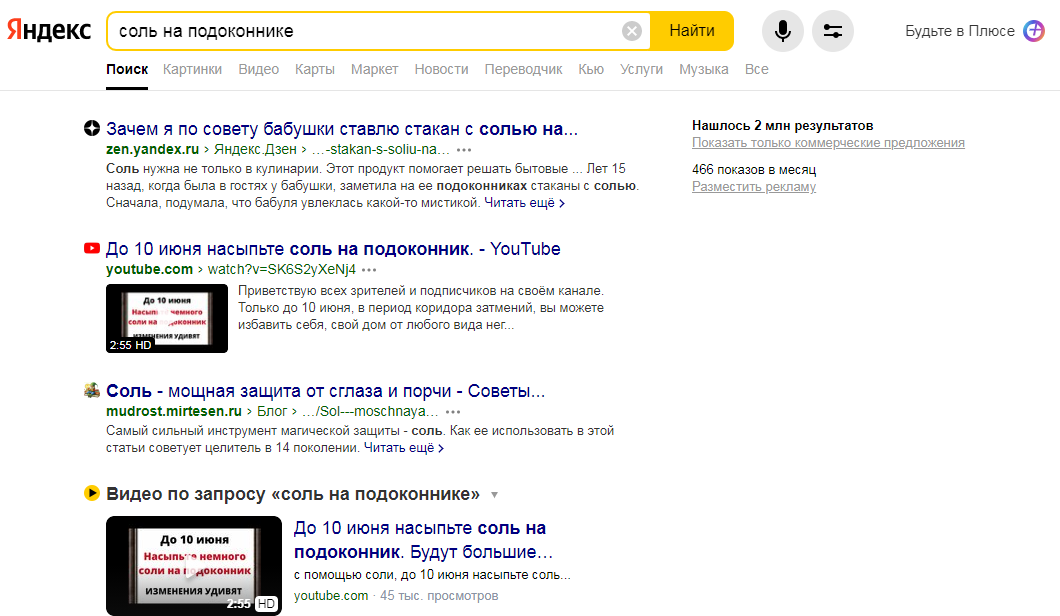Click the YouTube favicon icon

coord(92,248)
